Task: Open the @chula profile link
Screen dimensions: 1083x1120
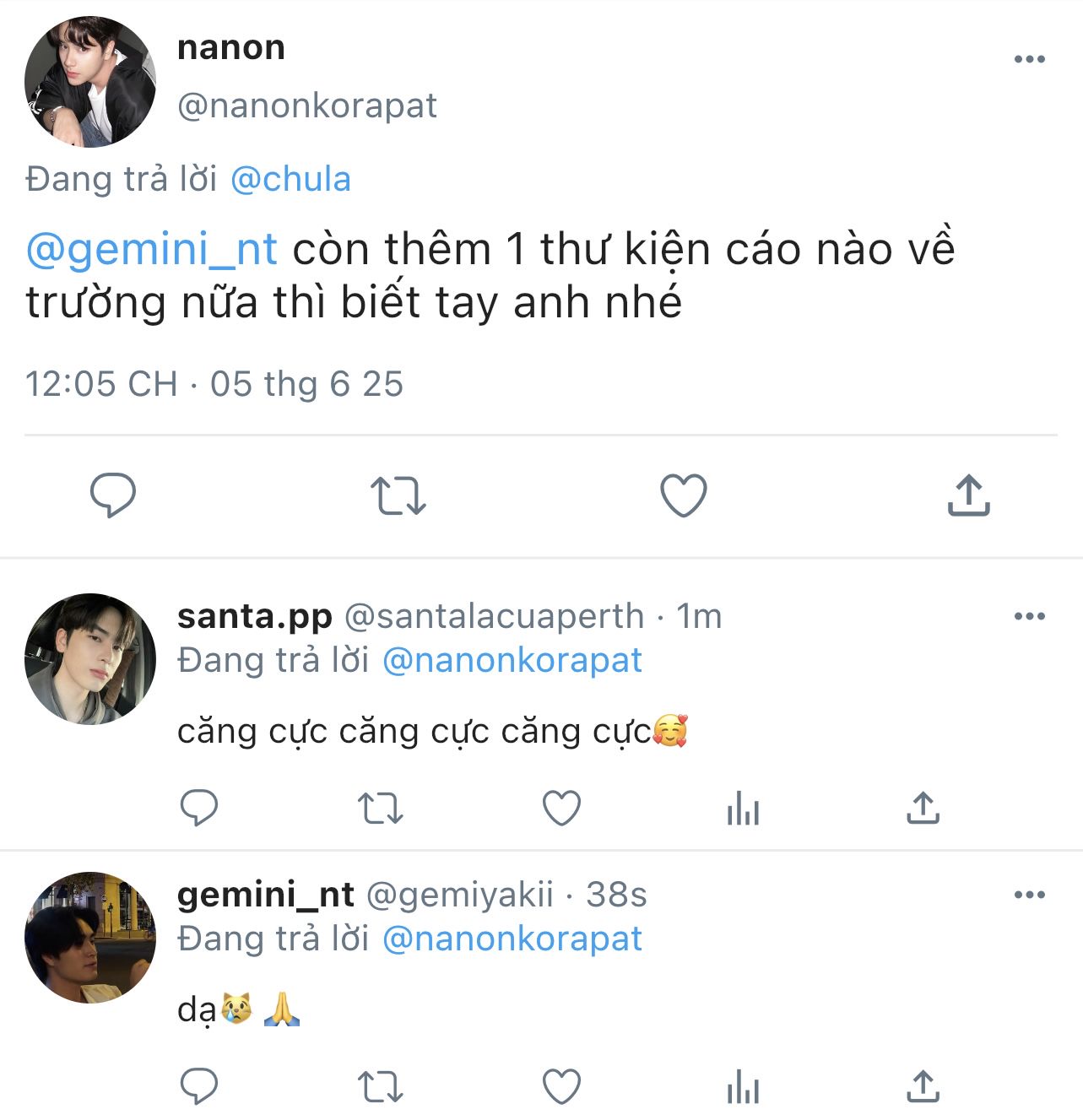Action: point(290,180)
